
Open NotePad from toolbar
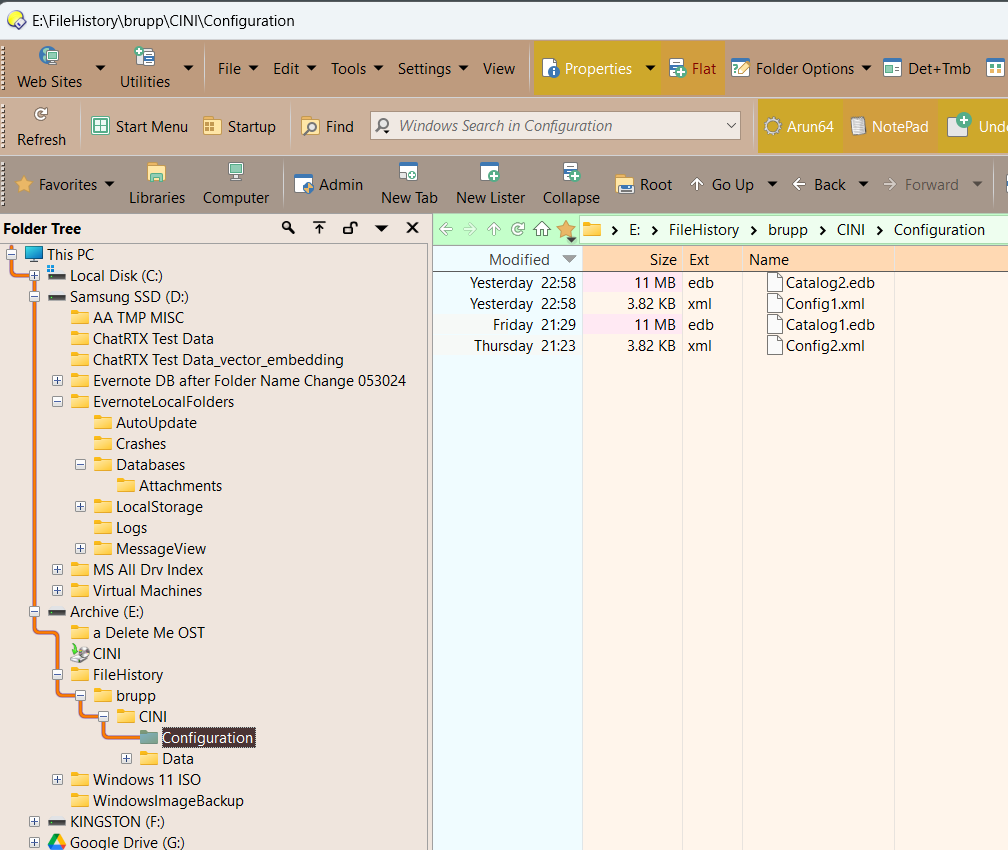[890, 127]
